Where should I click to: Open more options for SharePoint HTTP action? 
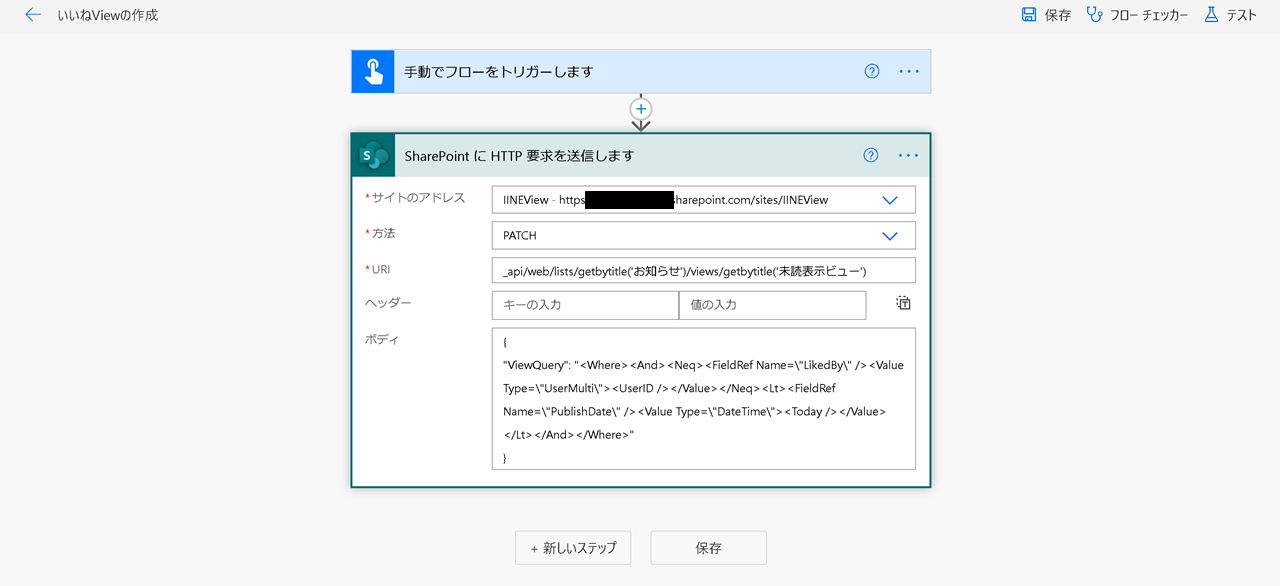coord(908,155)
